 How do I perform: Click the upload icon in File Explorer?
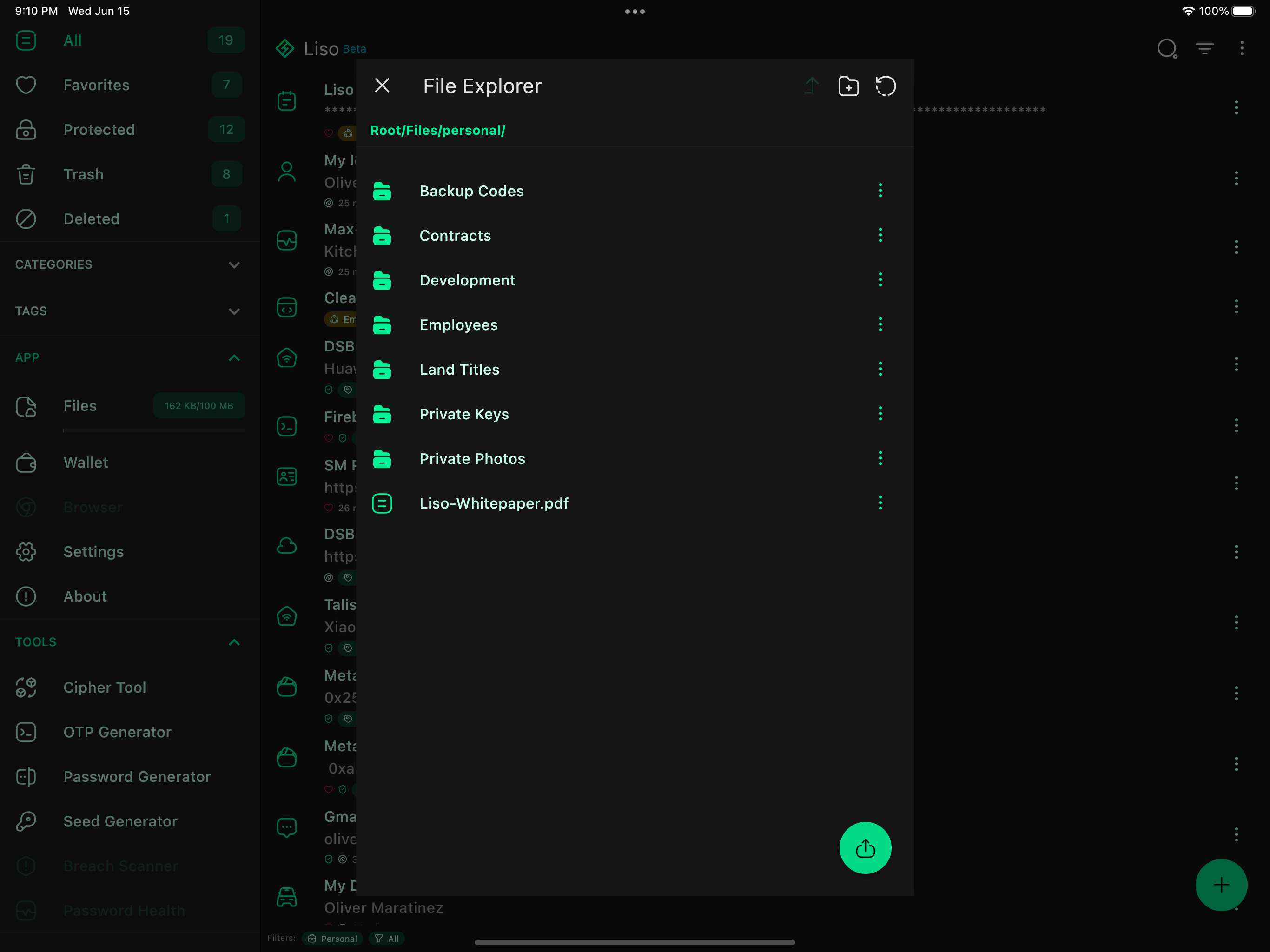[811, 86]
